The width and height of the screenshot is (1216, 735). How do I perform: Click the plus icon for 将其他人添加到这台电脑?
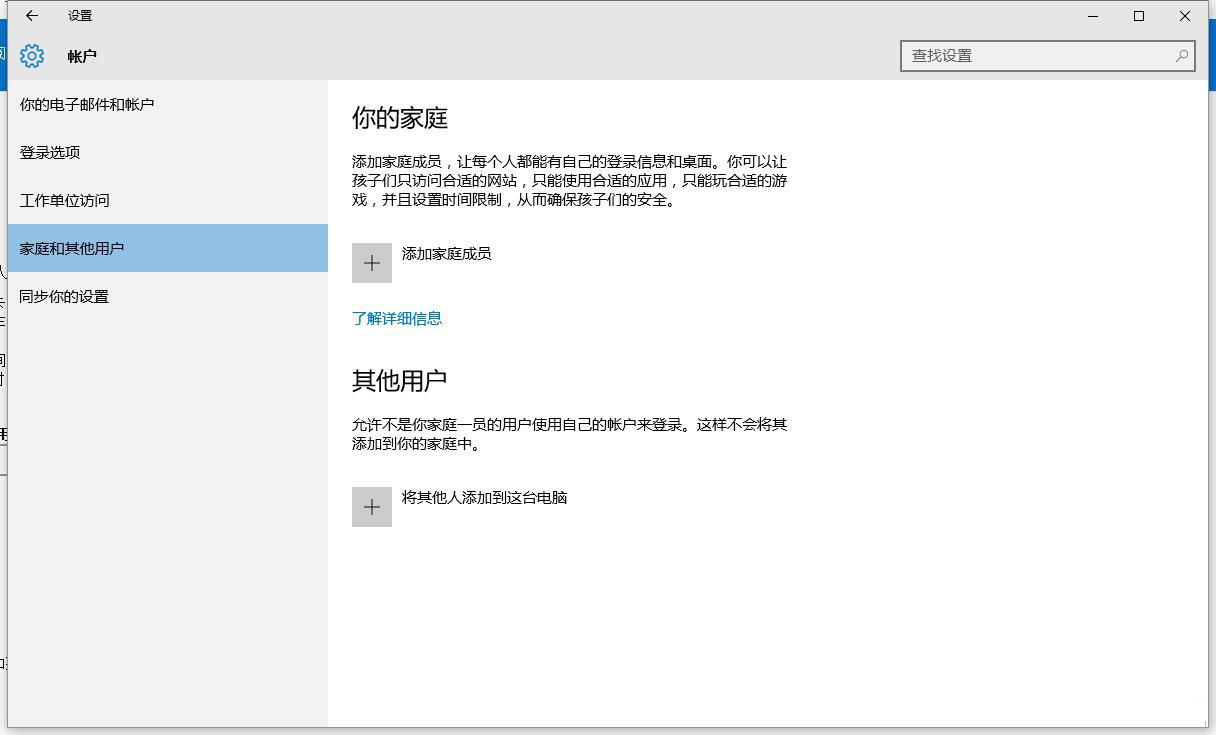pos(372,507)
